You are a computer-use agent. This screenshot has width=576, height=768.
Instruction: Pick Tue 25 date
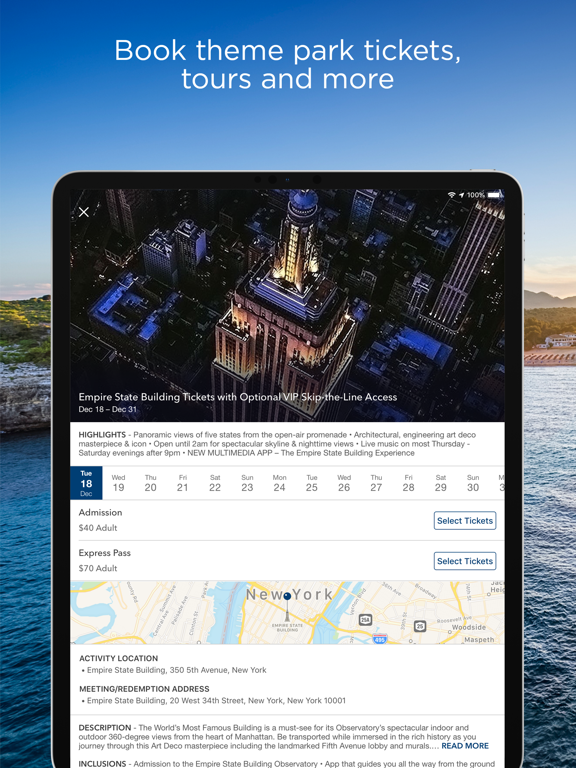tap(312, 483)
